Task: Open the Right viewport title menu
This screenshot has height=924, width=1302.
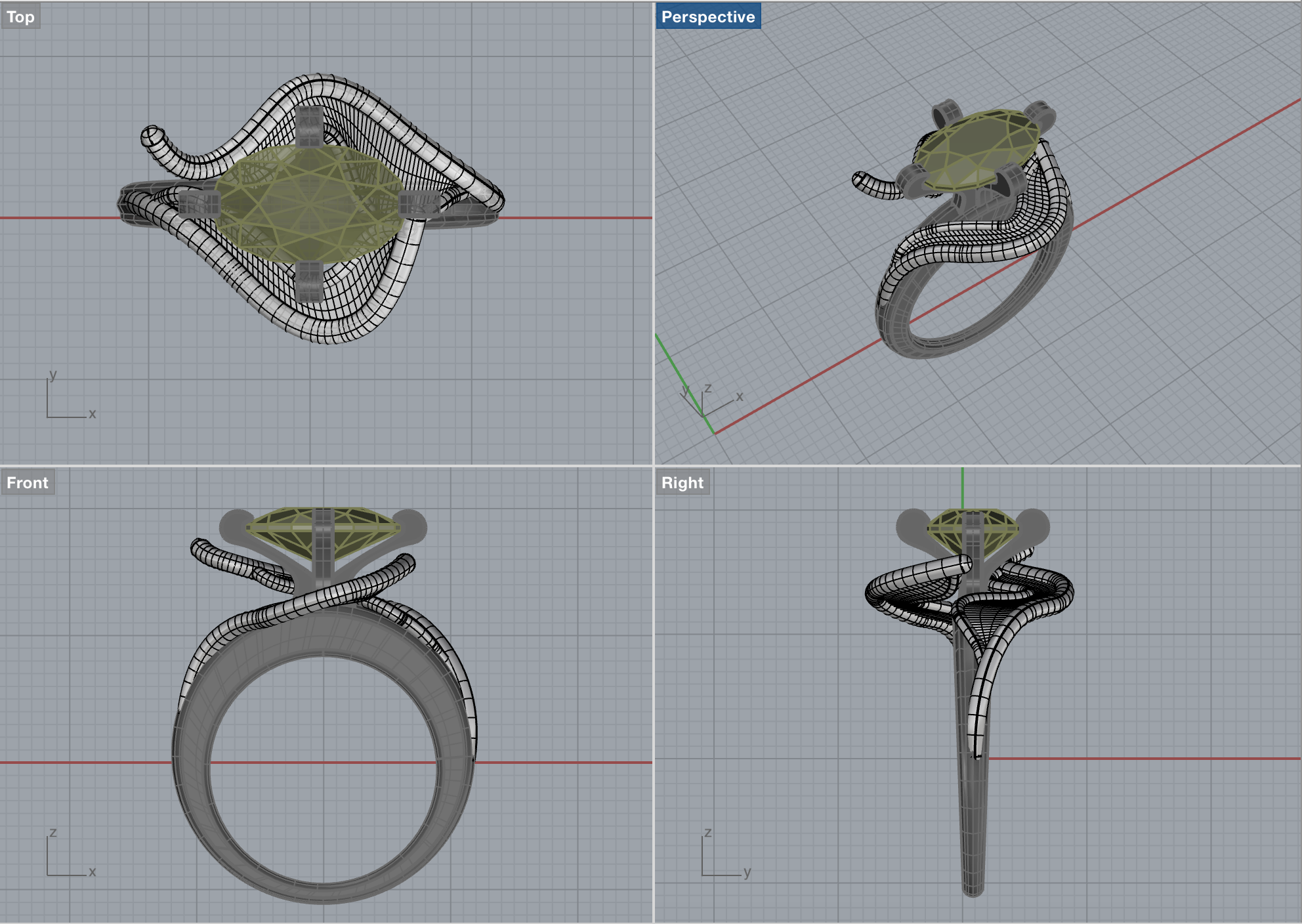Action: pos(682,483)
